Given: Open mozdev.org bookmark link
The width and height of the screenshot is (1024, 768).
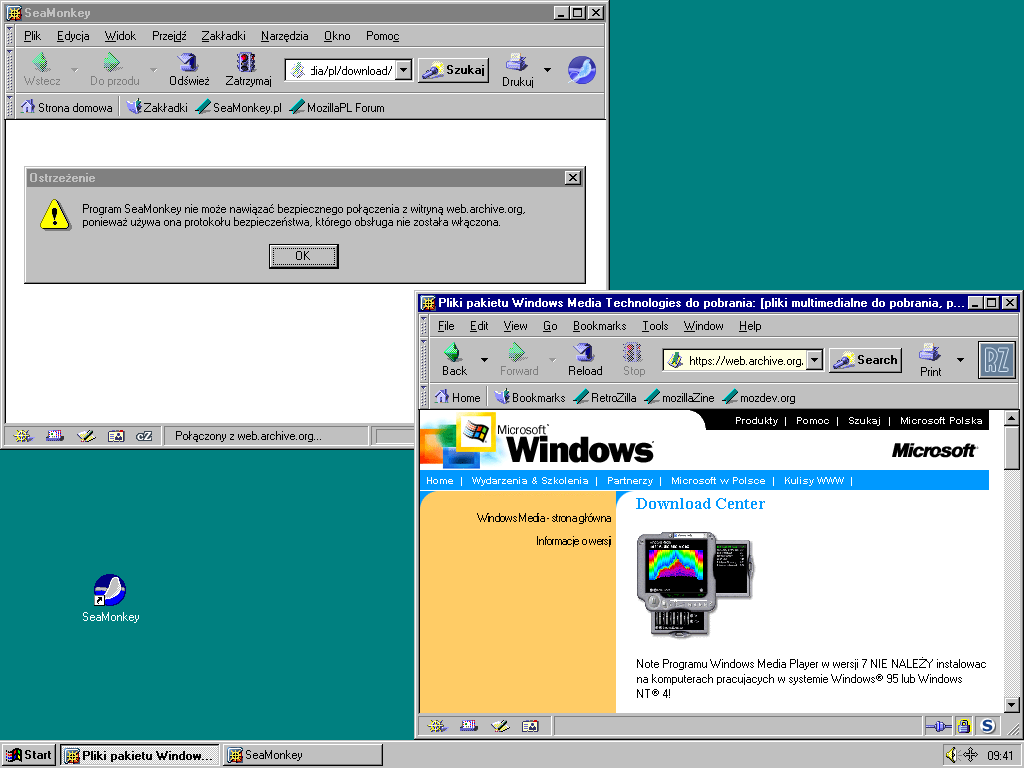Looking at the screenshot, I should point(759,397).
